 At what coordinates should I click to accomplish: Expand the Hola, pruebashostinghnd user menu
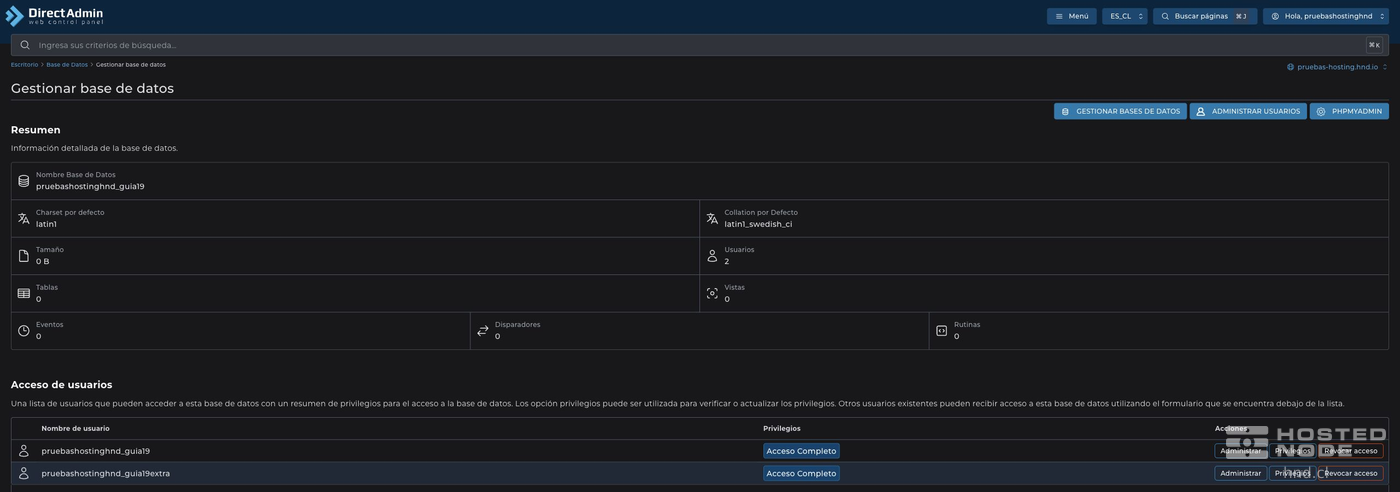click(x=1326, y=16)
